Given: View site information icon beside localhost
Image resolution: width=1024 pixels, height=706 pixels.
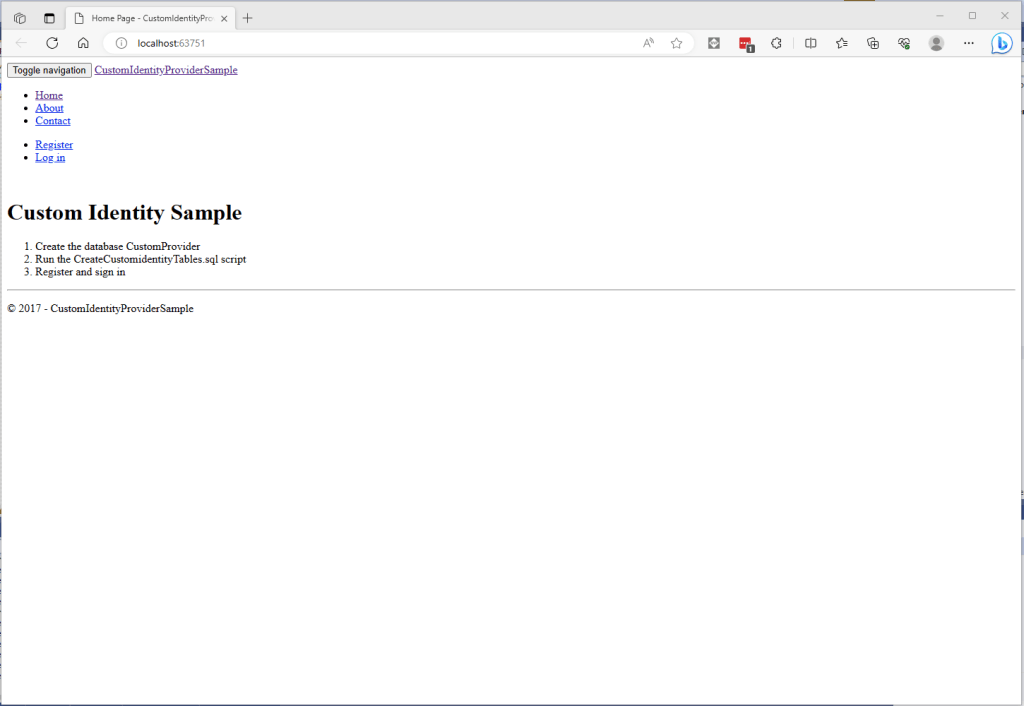Looking at the screenshot, I should [x=121, y=43].
